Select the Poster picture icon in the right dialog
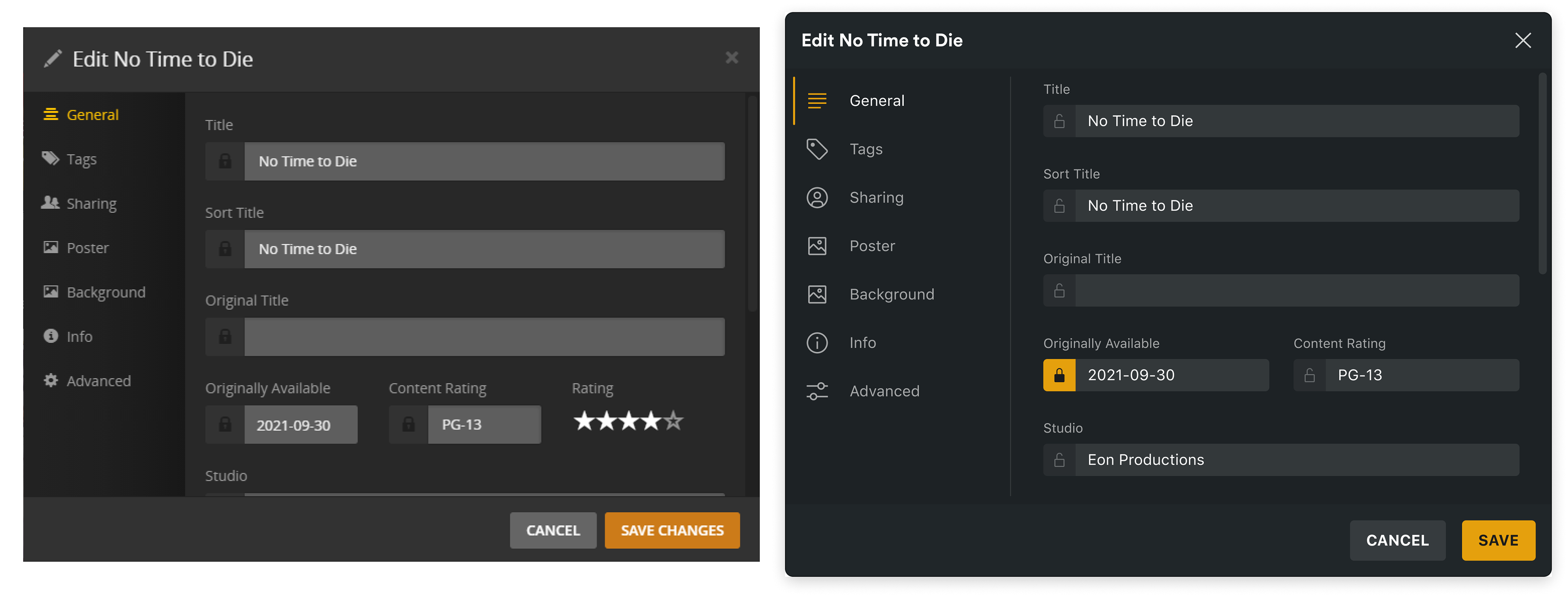 [817, 246]
